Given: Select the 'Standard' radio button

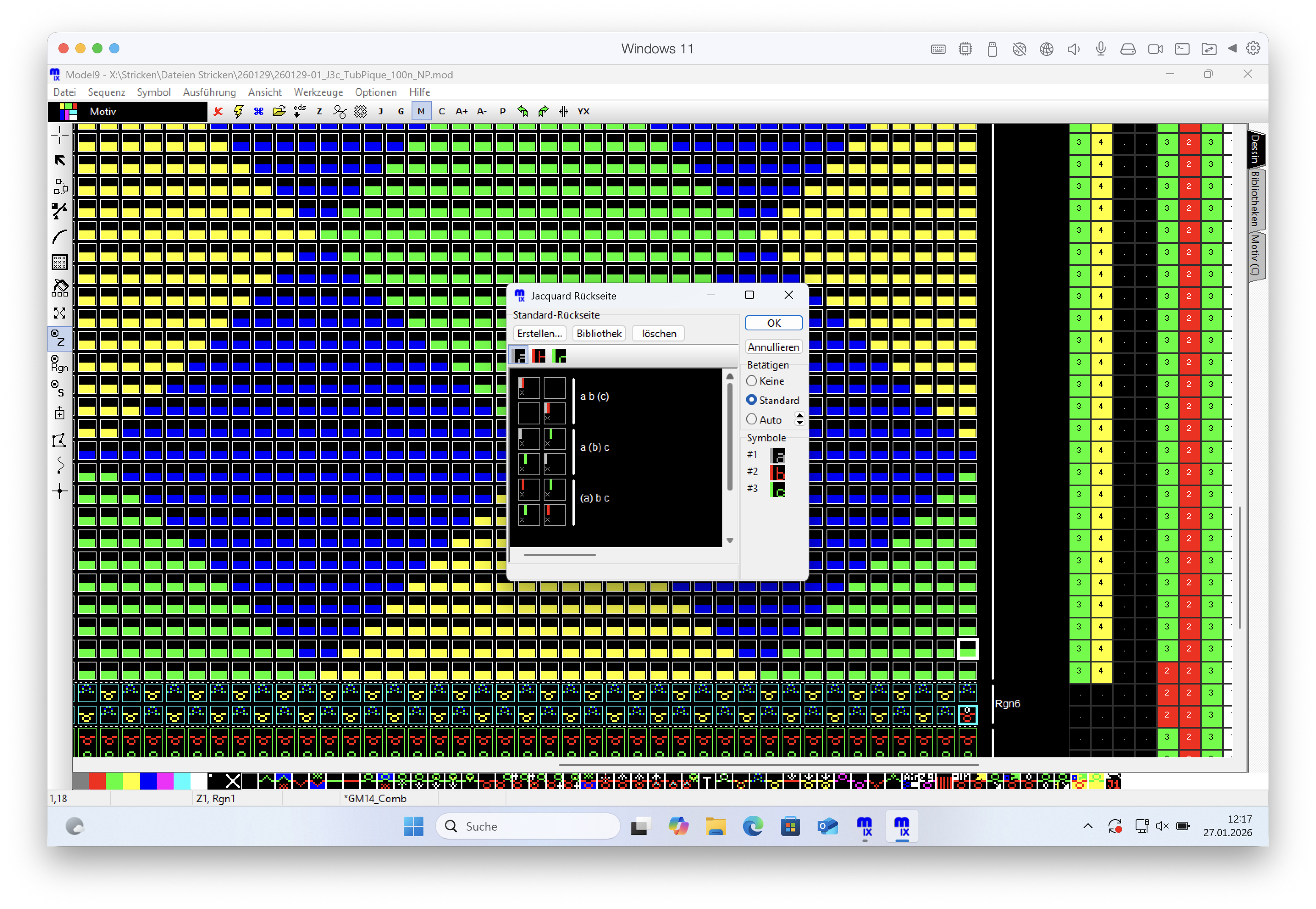Looking at the screenshot, I should 751,400.
